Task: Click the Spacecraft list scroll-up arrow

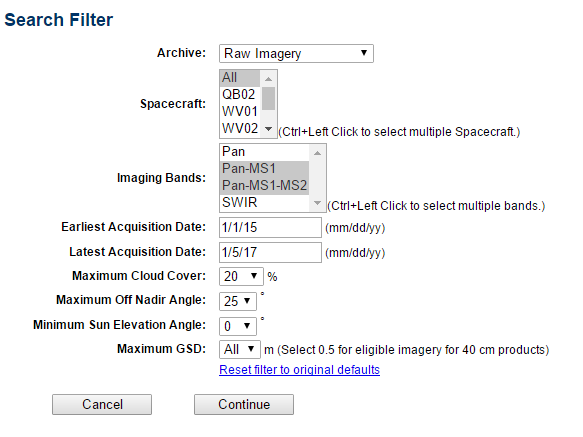Action: [268, 79]
